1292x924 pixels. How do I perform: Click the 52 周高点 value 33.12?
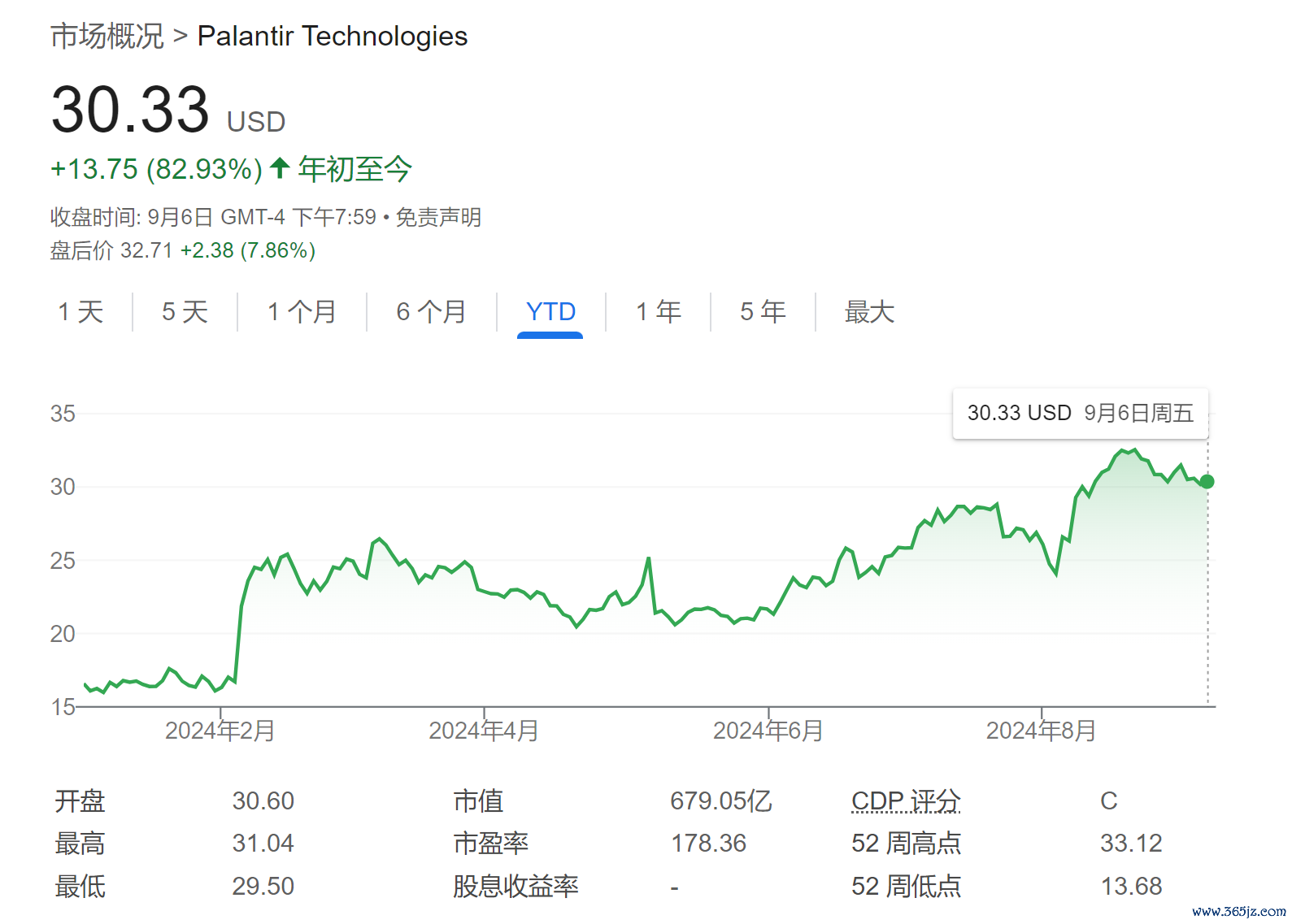1131,844
